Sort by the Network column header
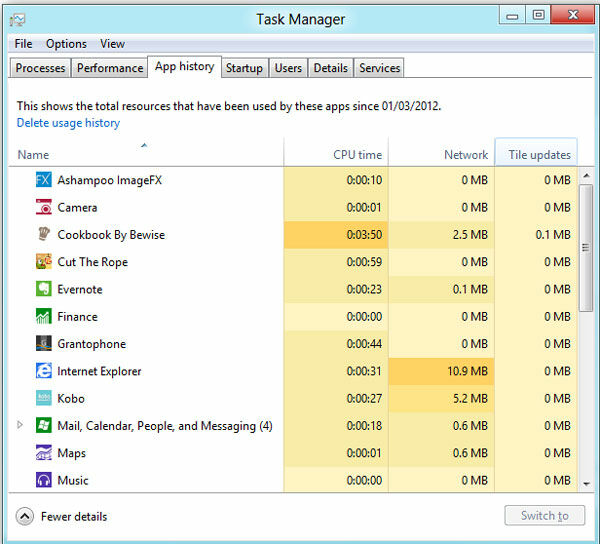Image resolution: width=600 pixels, height=544 pixels. point(441,152)
